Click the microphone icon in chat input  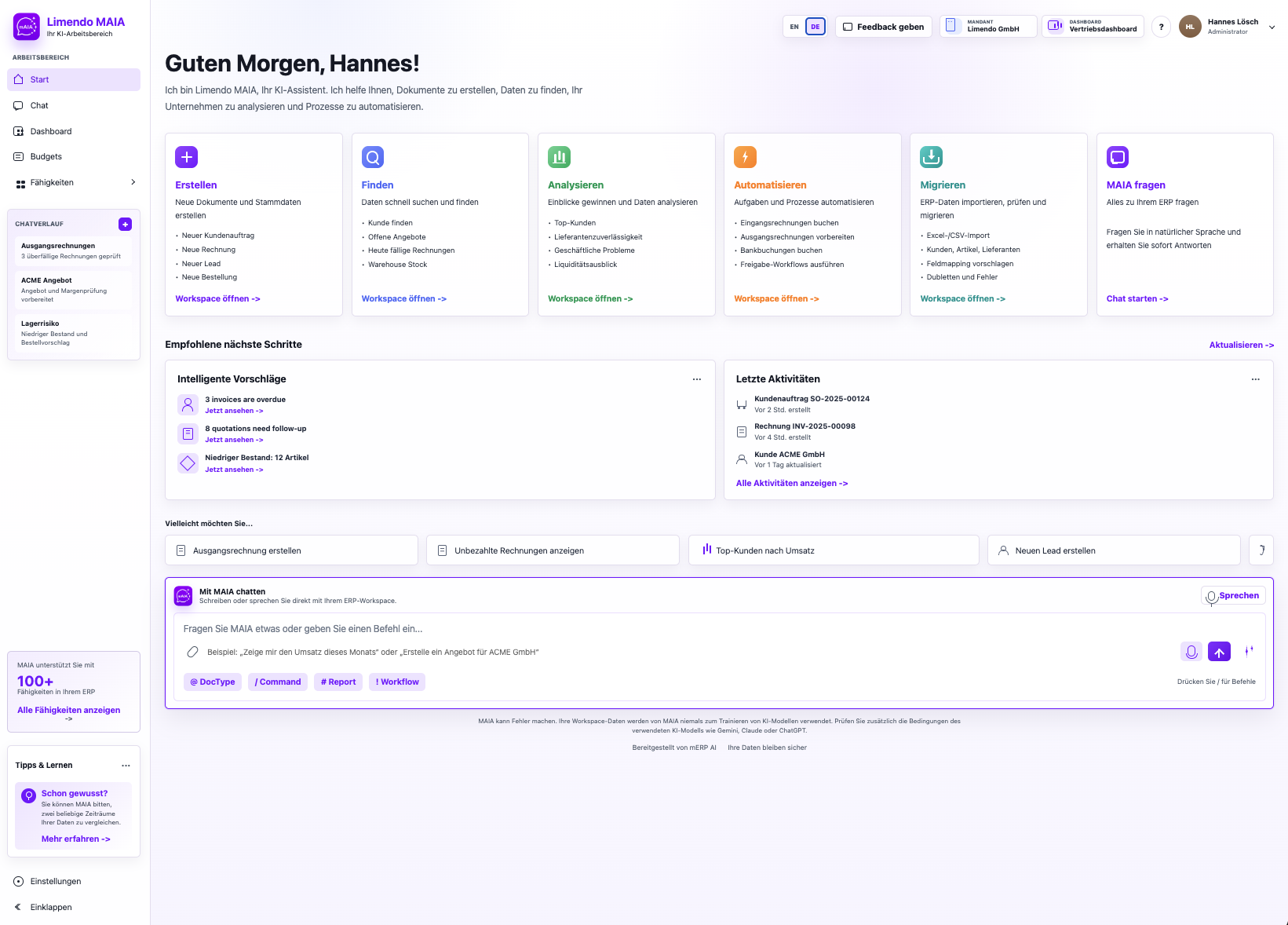coord(1191,652)
